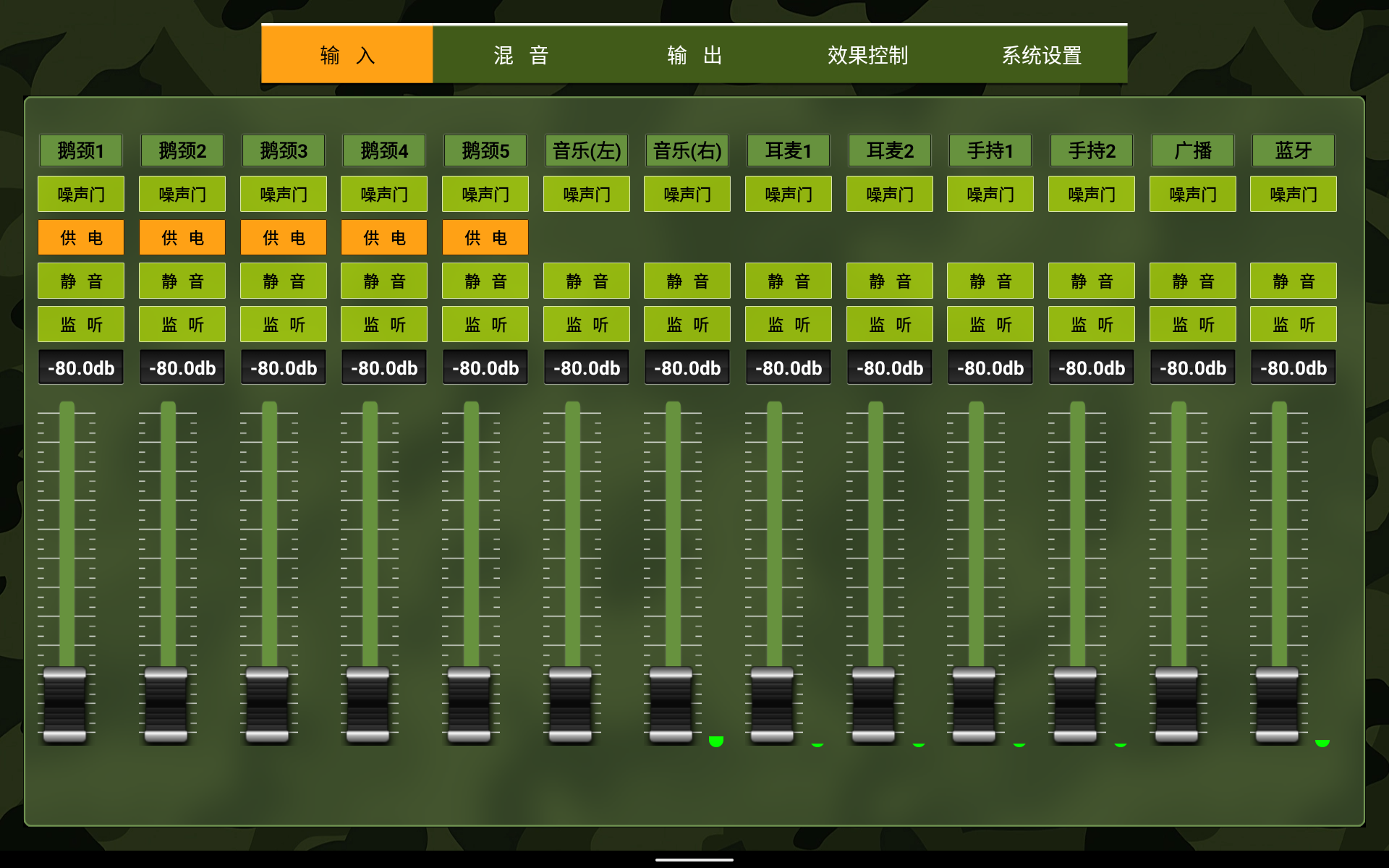
Task: Click the 手持2 channel fader handle
Action: click(x=1075, y=705)
